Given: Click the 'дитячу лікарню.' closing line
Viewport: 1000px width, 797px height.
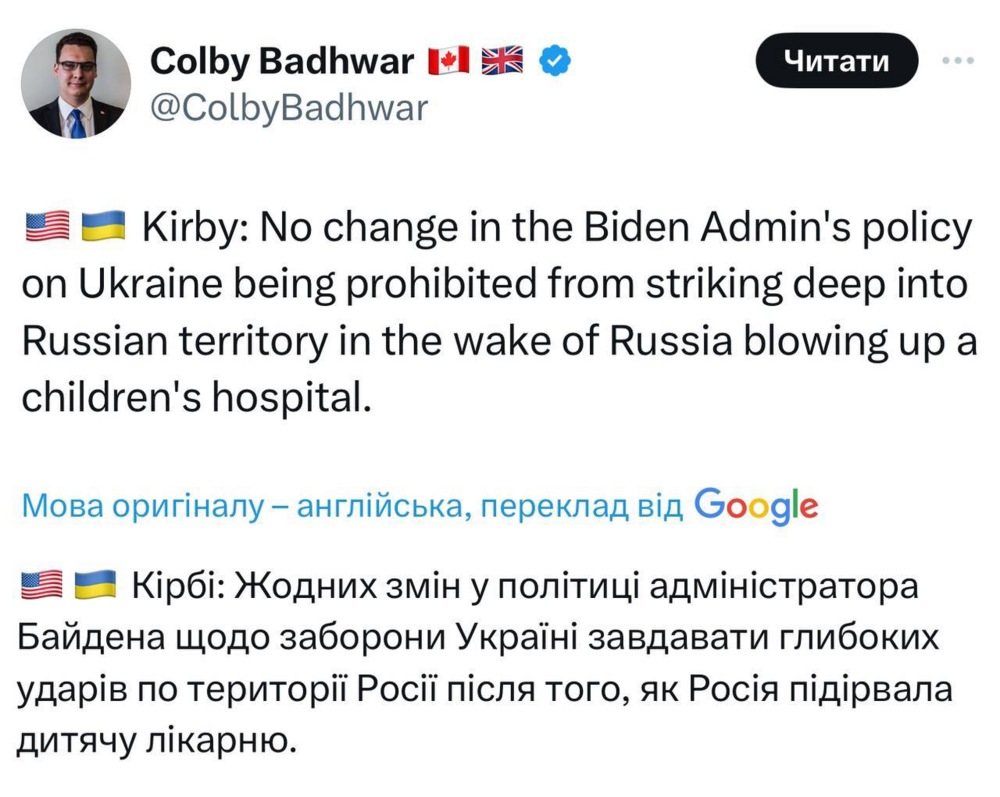Looking at the screenshot, I should click(158, 742).
